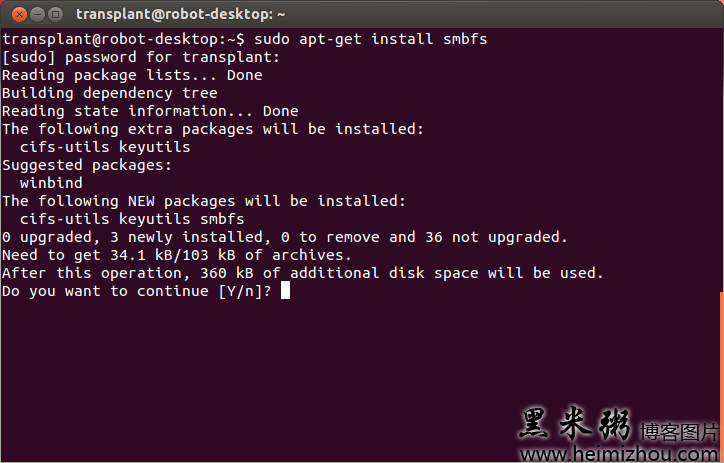Click the cifs-utils keyutils extra packages line

click(x=105, y=147)
